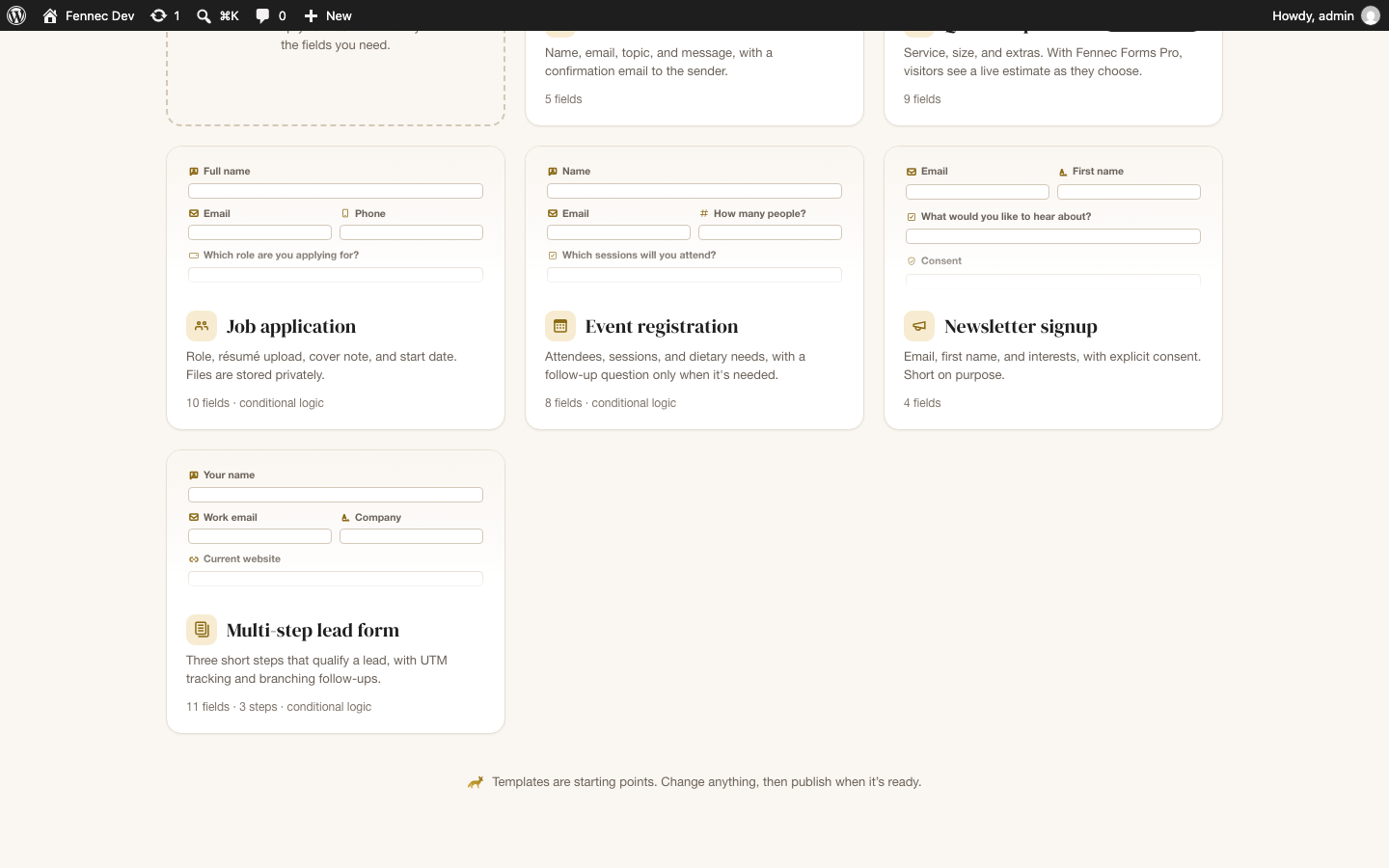View comments with 0 pending
This screenshot has height=868, width=1389.
[x=271, y=15]
